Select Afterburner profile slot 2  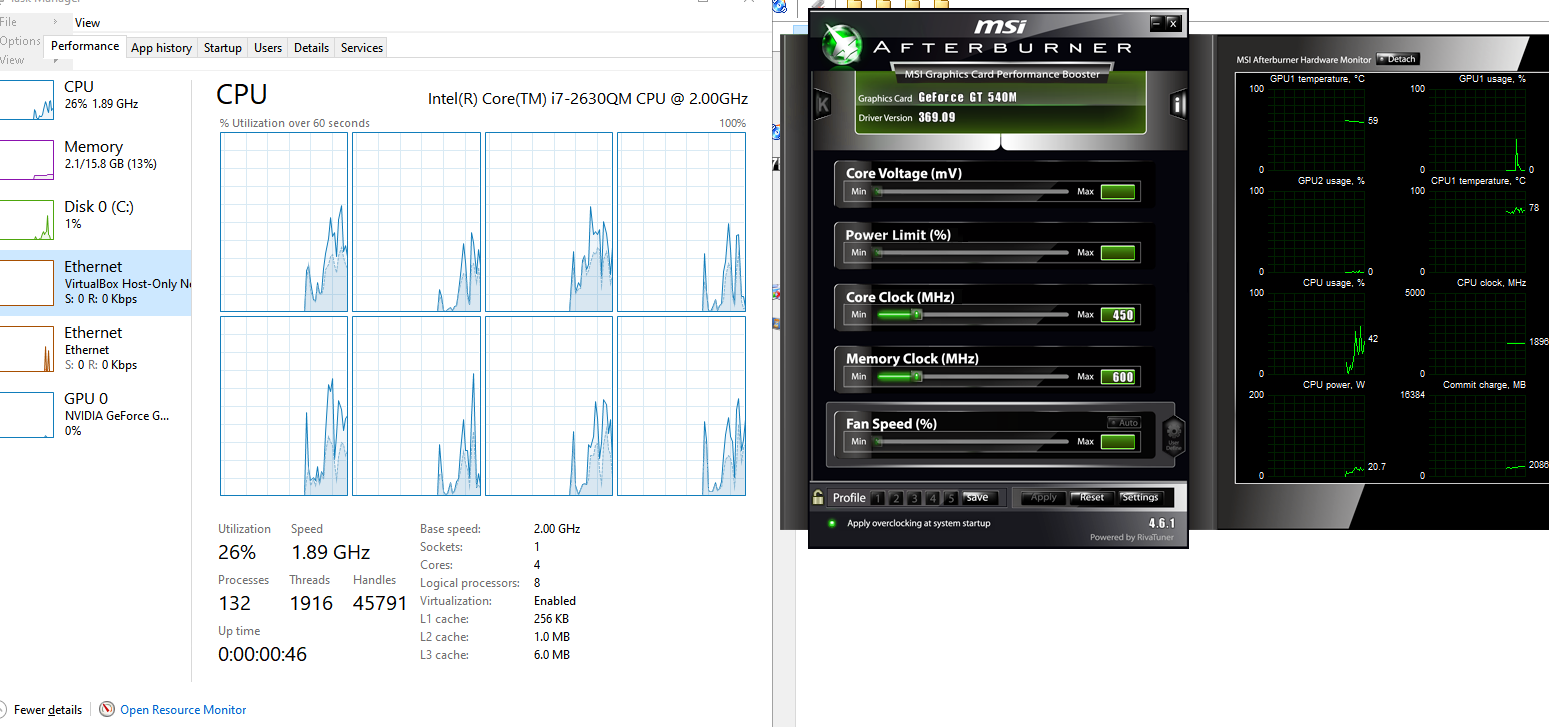pyautogui.click(x=895, y=498)
